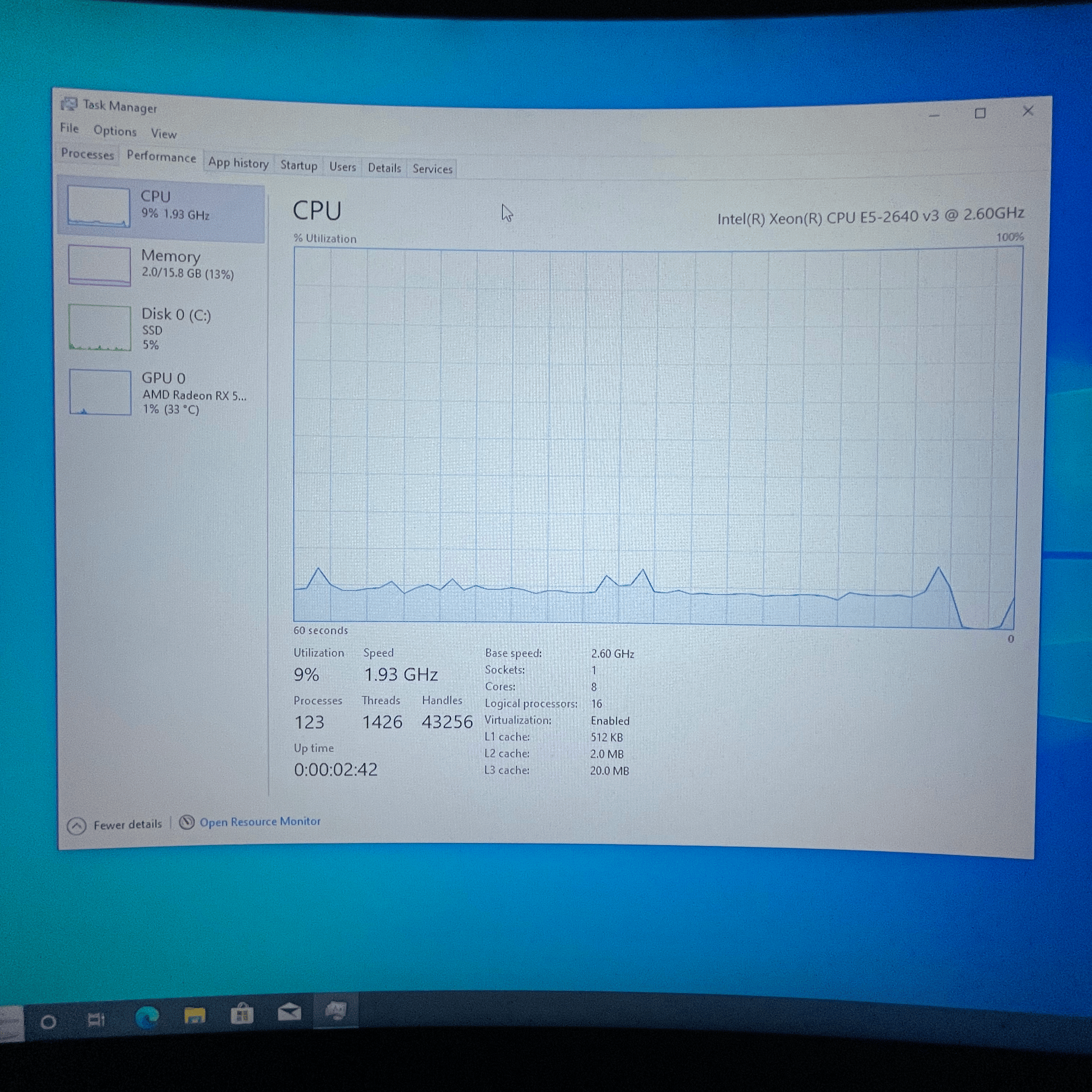Open the View menu
The height and width of the screenshot is (1092, 1092).
(x=164, y=134)
